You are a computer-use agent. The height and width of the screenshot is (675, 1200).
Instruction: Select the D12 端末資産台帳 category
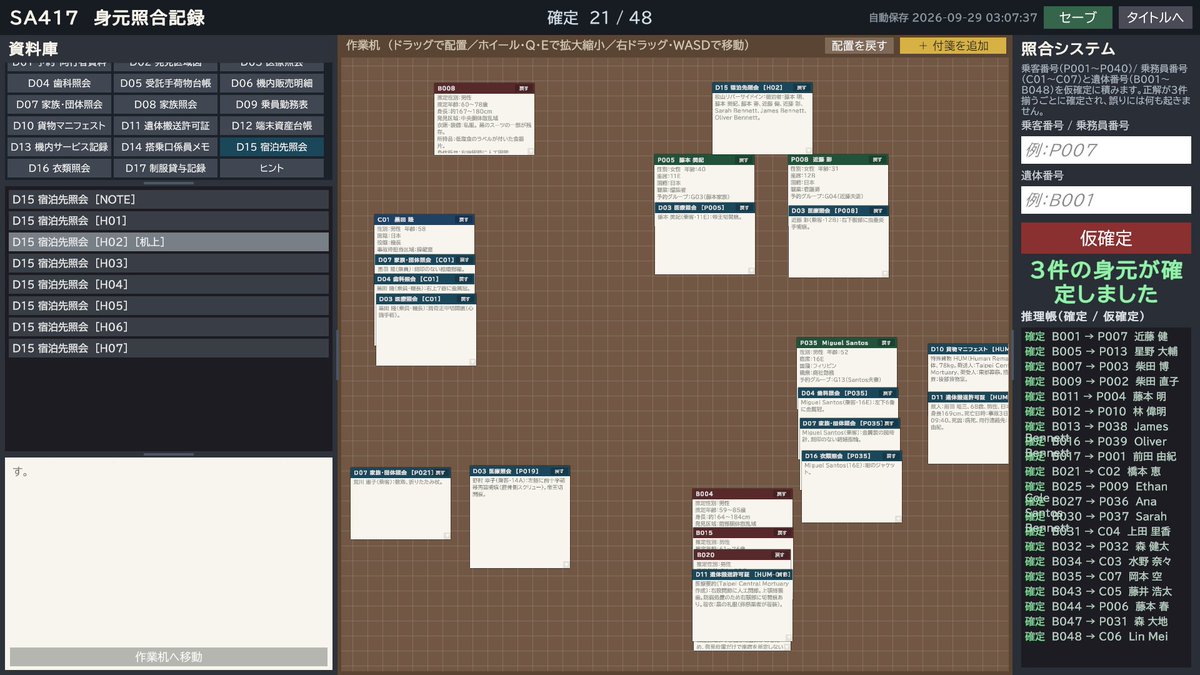(271, 126)
